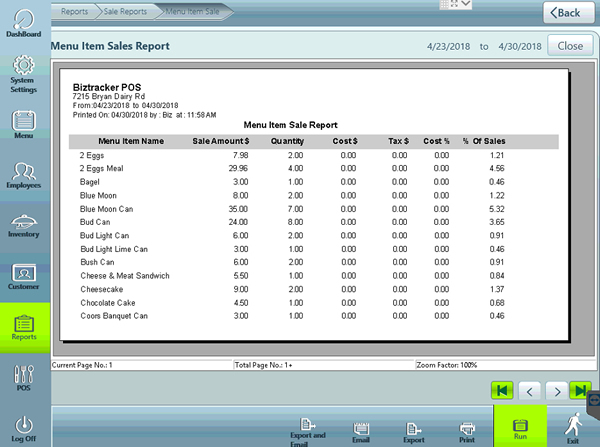
Task: Click sale amount 29.96
Action: click(x=238, y=168)
